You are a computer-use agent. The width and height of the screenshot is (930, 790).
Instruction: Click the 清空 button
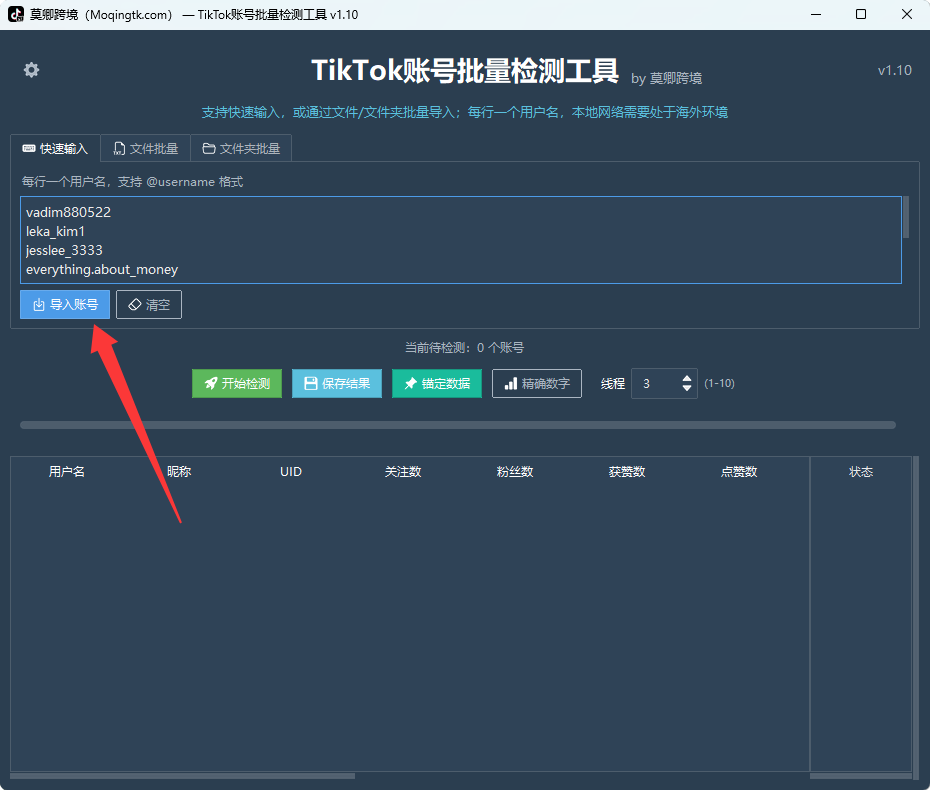click(149, 305)
